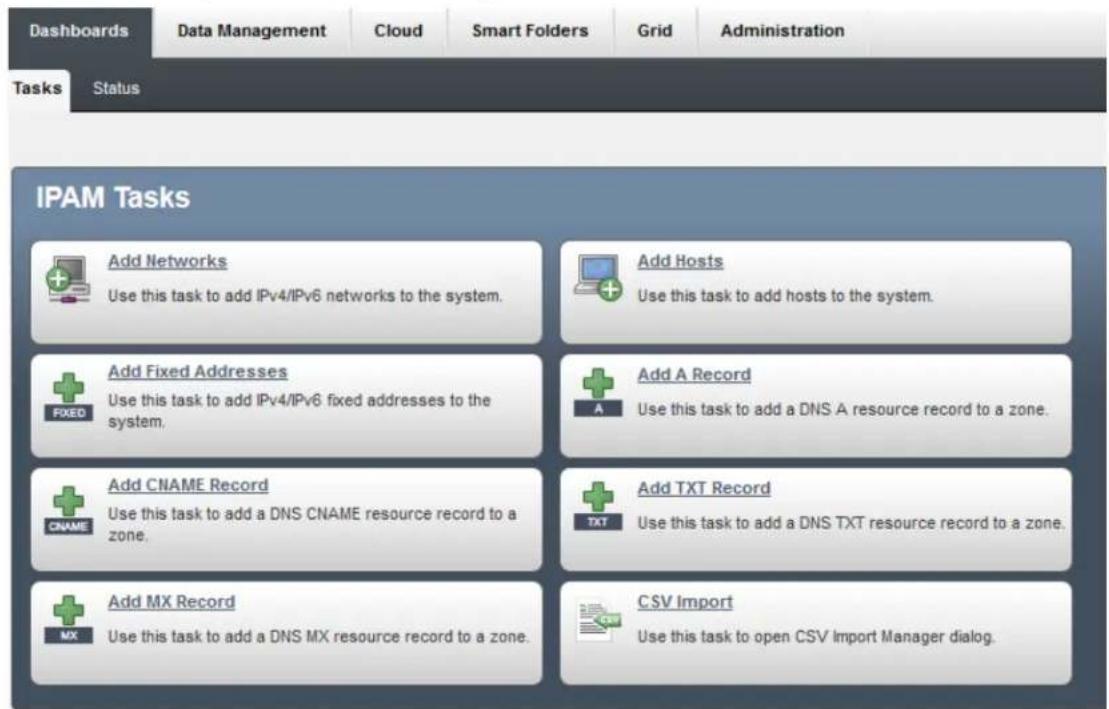The image size is (1109, 709).
Task: Open the Dashboards tab
Action: [79, 31]
